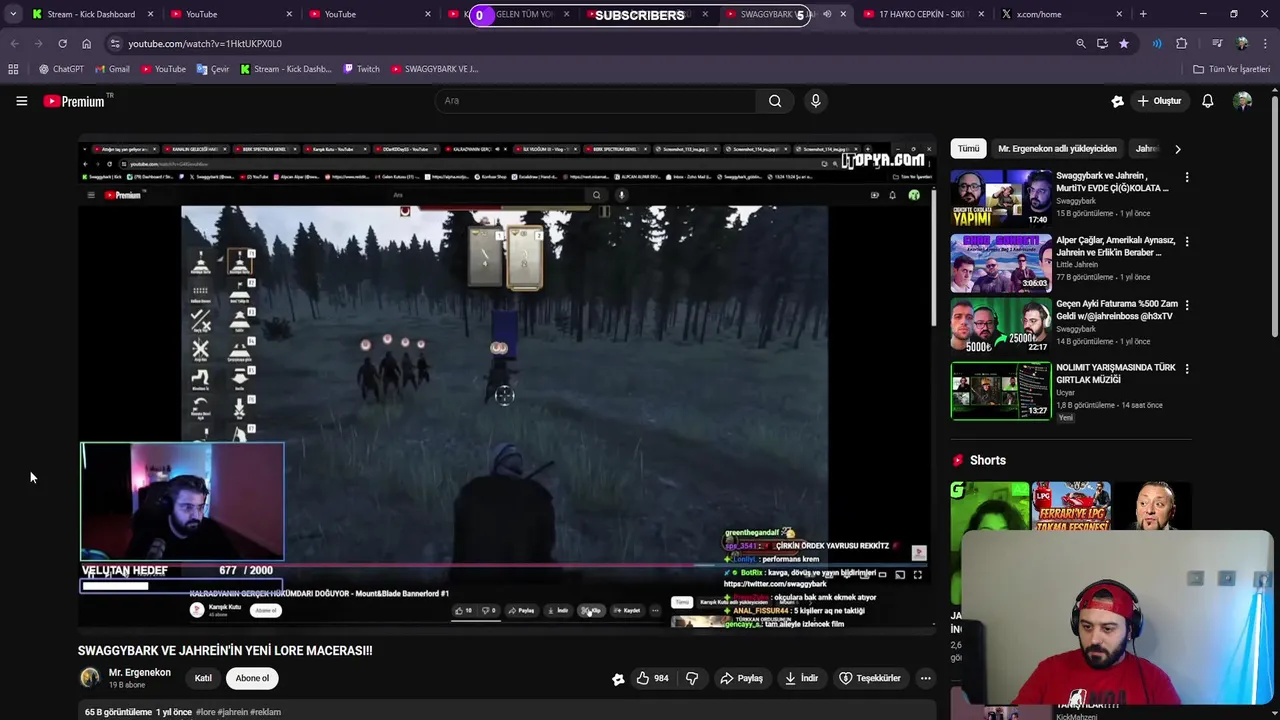1280x720 pixels.
Task: Open the Çevir translate bookmark
Action: pyautogui.click(x=213, y=69)
